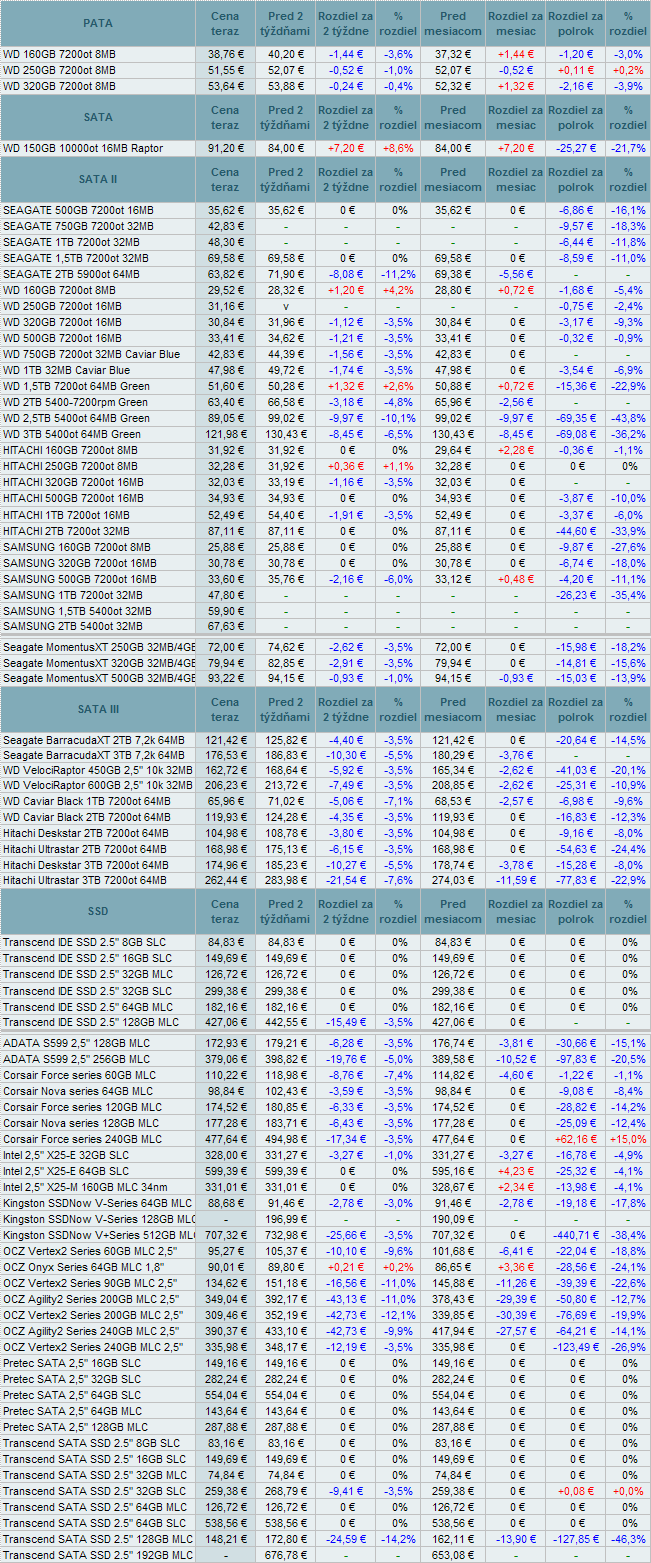Select HITACHI 2TB 7200ot 32MB row name
Screen dimensions: 651x1563
(x=66, y=530)
